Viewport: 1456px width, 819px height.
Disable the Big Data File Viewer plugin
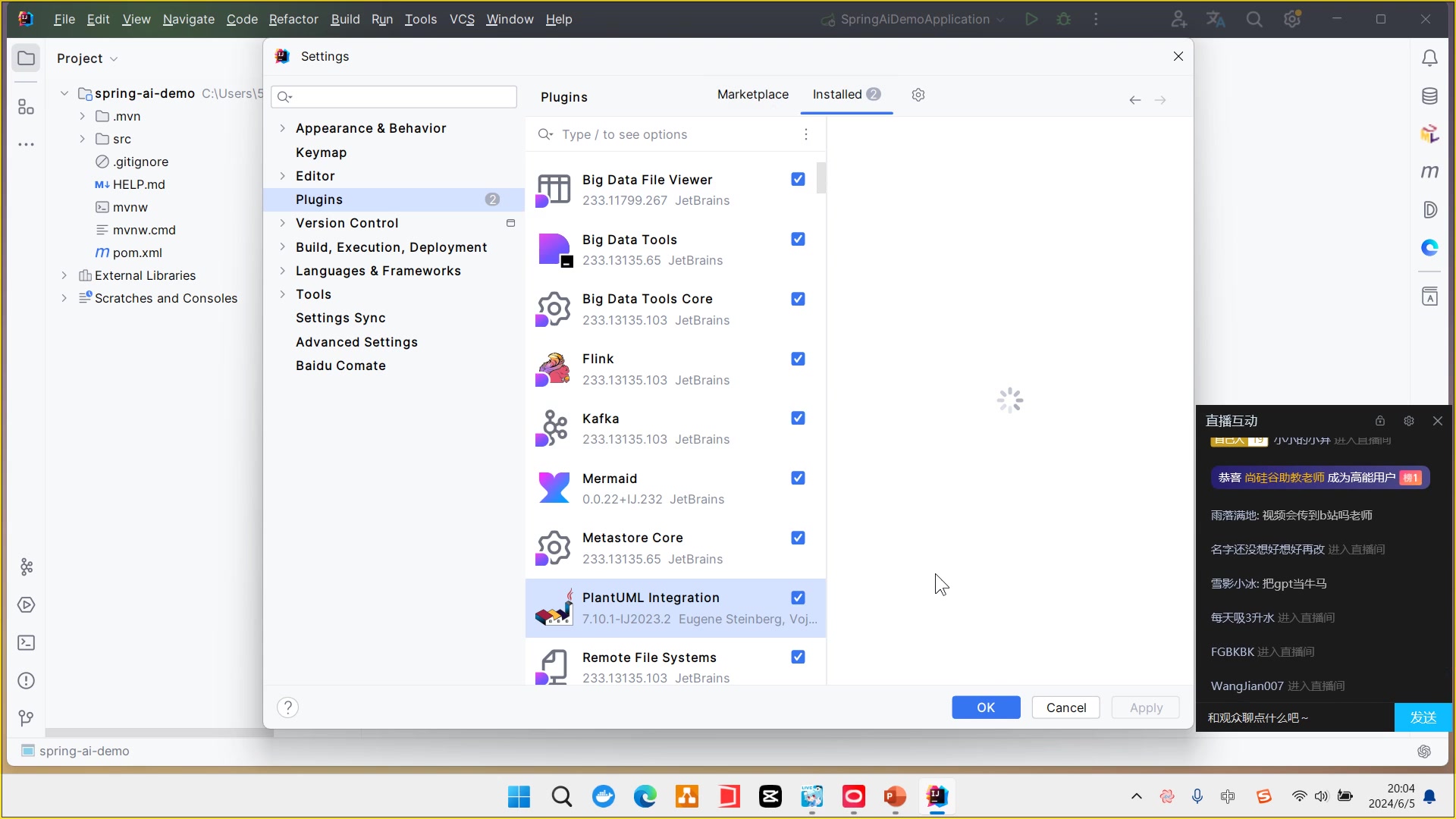(798, 179)
